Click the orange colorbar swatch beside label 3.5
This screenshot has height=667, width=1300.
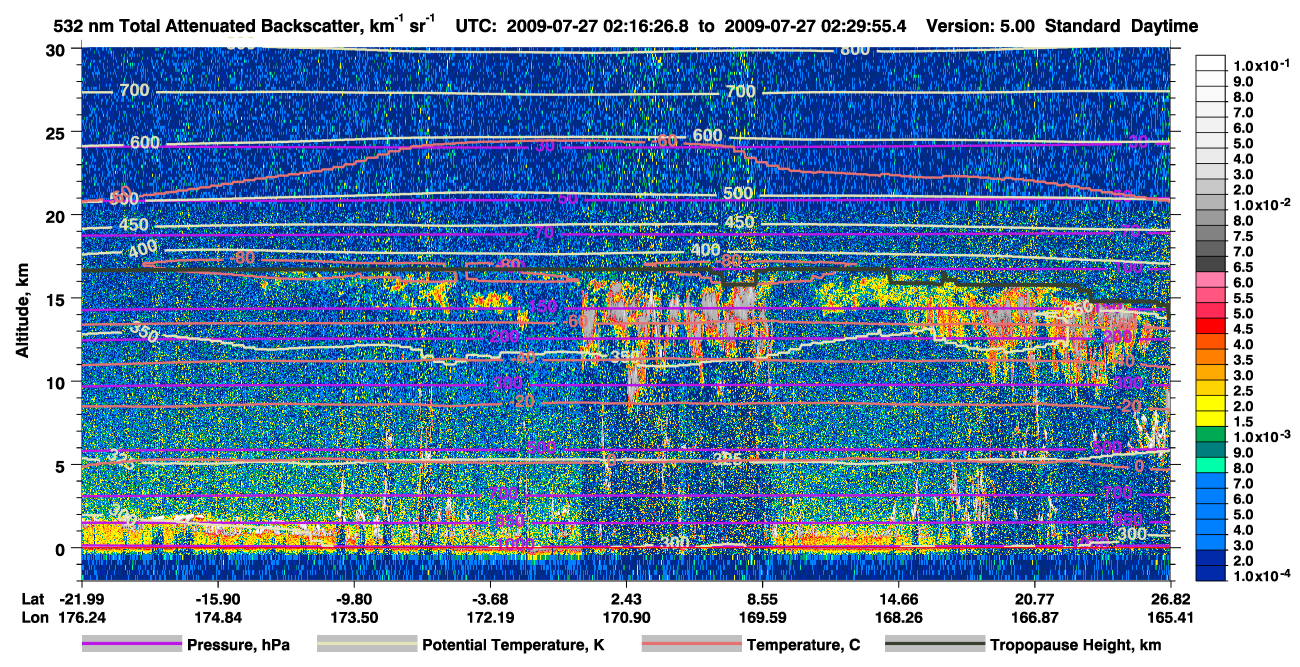point(1210,356)
